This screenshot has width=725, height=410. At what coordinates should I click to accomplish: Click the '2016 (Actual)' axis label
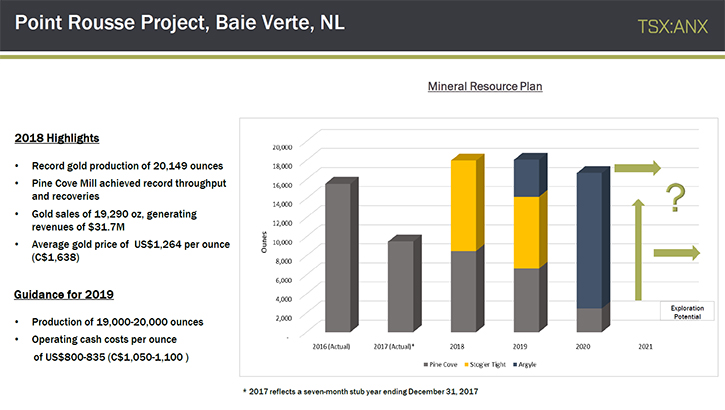click(x=331, y=346)
